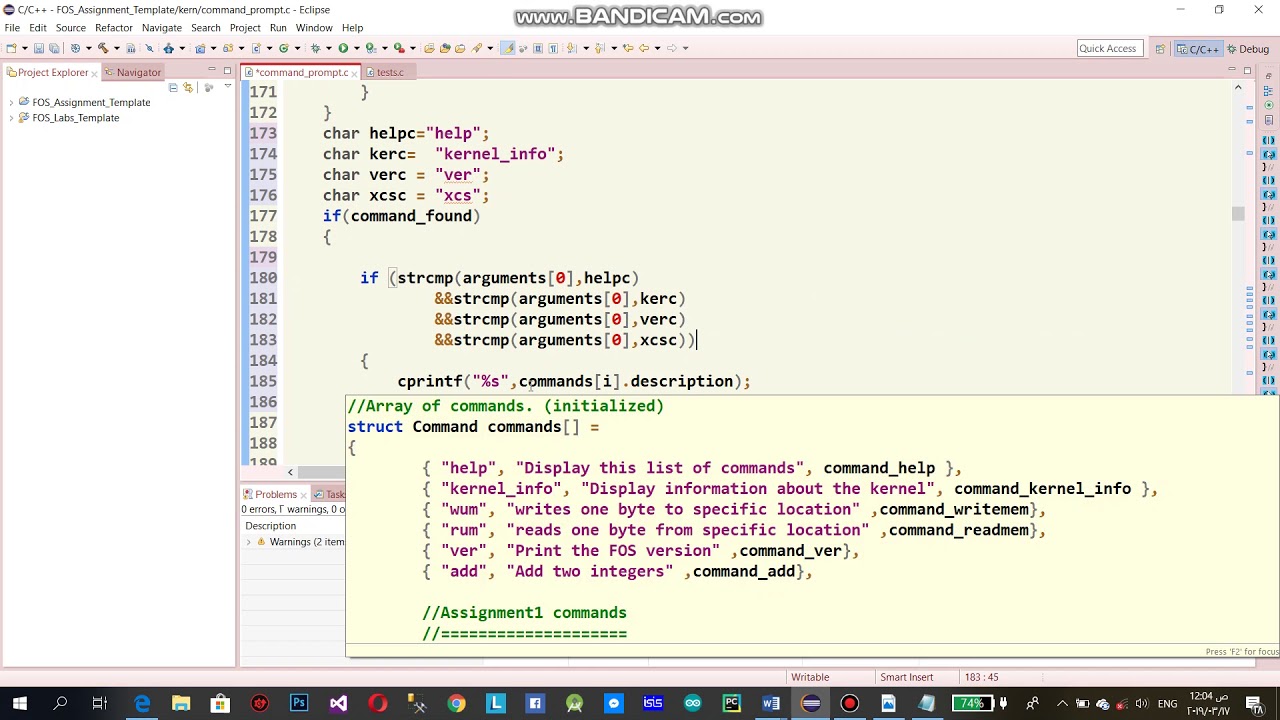Image resolution: width=1280 pixels, height=720 pixels.
Task: Click cursor position 183 : 45 in status bar
Action: (x=981, y=677)
